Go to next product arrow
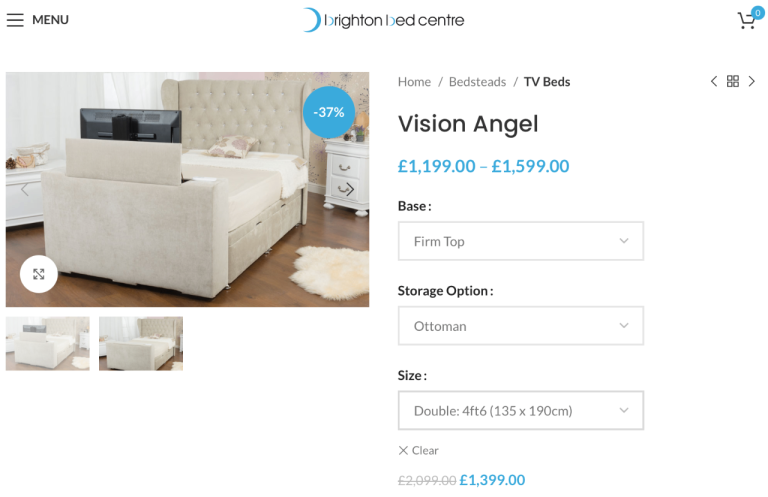This screenshot has width=768, height=497. click(751, 81)
